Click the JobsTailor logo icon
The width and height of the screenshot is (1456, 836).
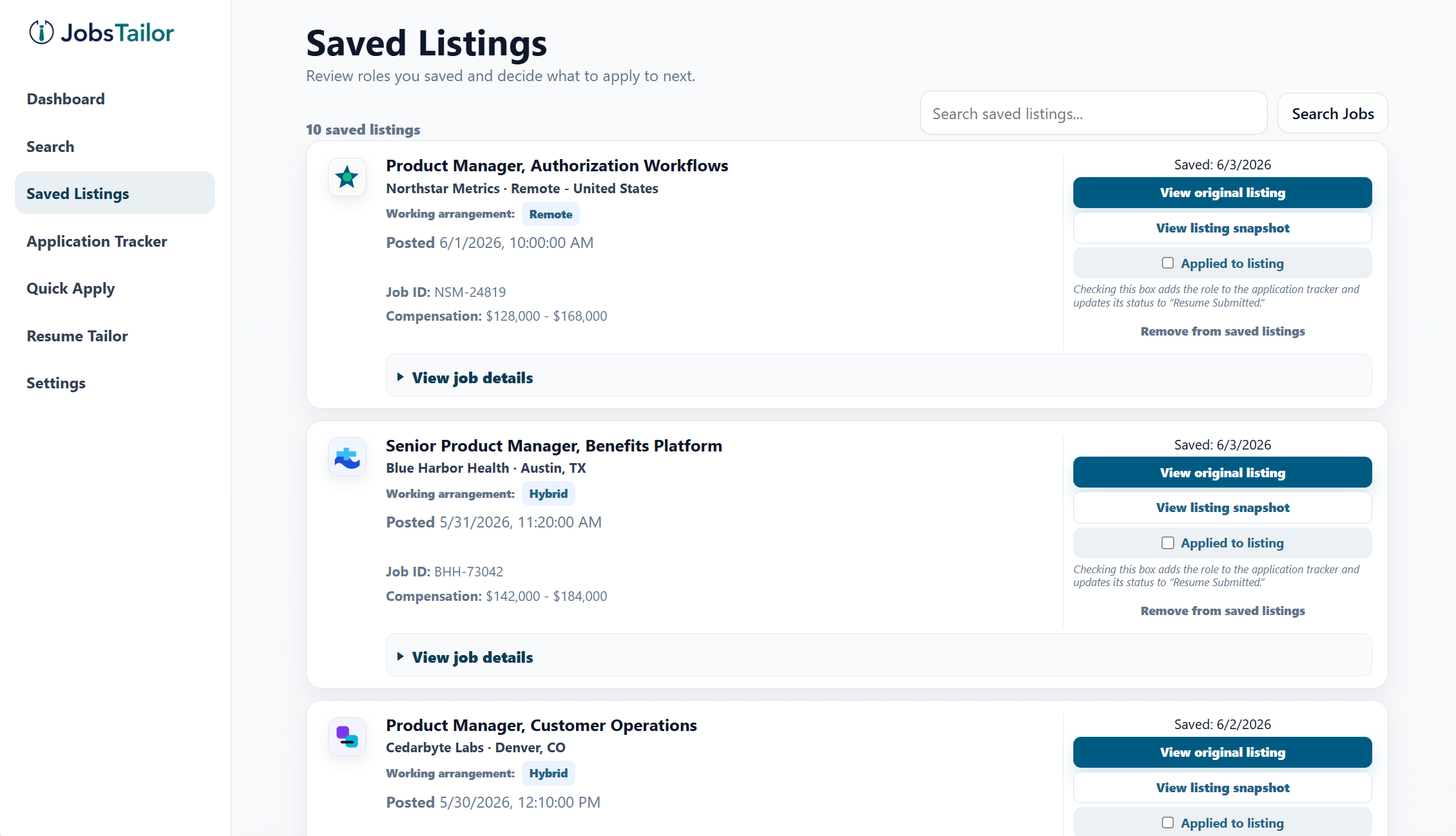(41, 32)
